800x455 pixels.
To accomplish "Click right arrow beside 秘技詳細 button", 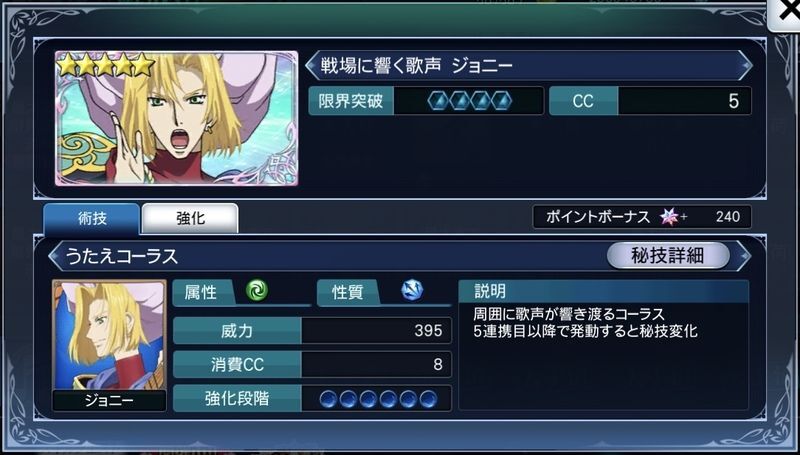I will [x=744, y=256].
